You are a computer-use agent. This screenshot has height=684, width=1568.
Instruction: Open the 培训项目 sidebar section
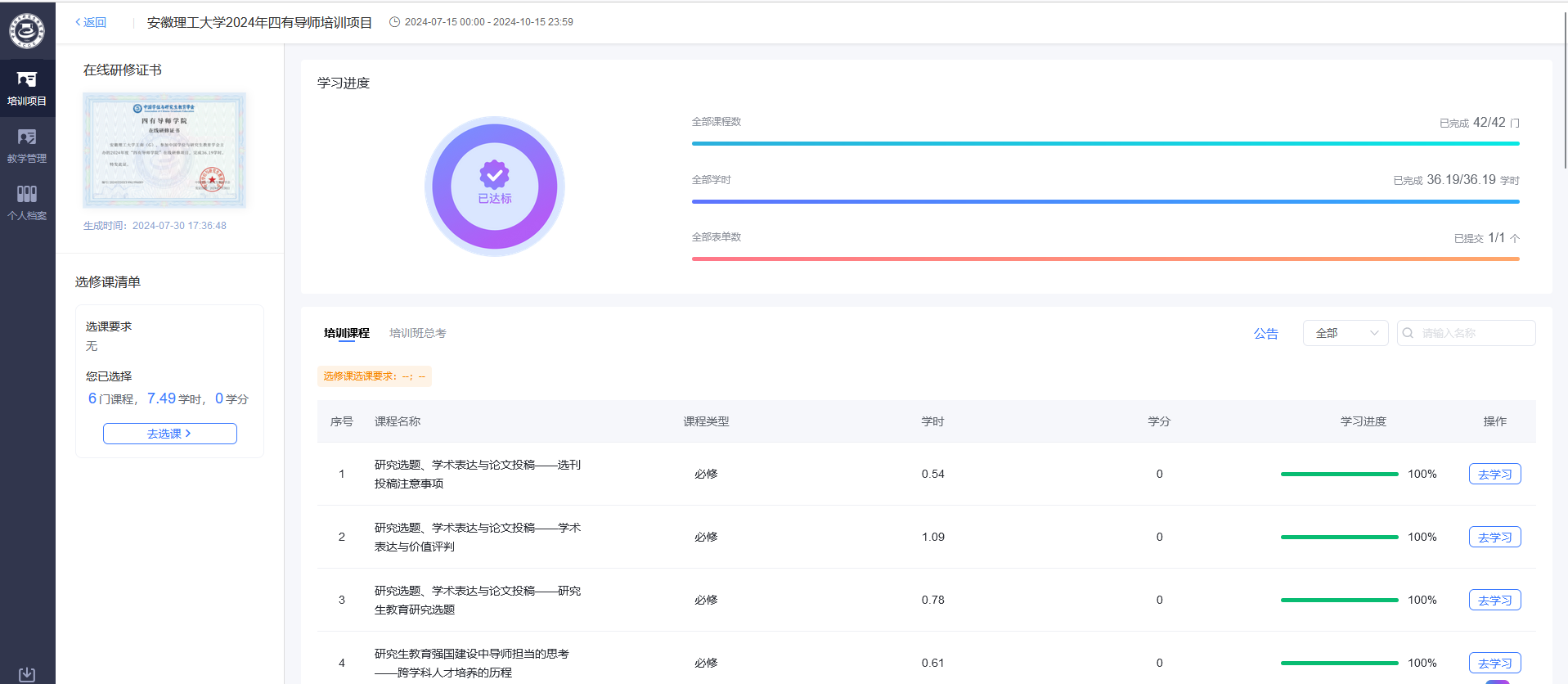tap(27, 88)
